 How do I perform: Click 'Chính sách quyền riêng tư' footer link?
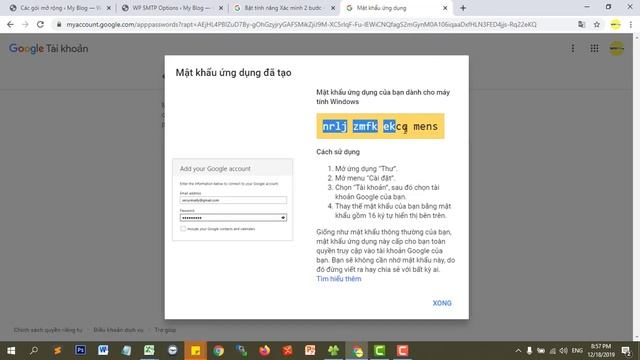click(48, 330)
